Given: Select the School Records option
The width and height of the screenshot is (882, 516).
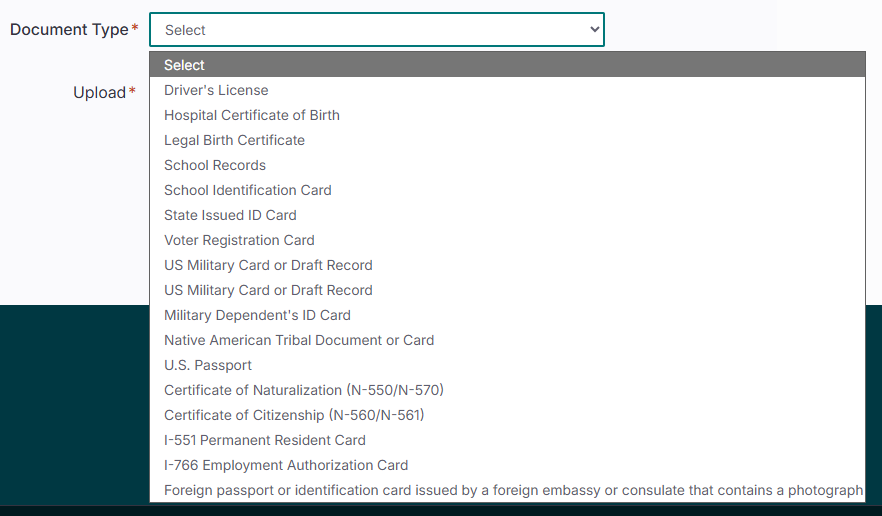Looking at the screenshot, I should coord(506,165).
